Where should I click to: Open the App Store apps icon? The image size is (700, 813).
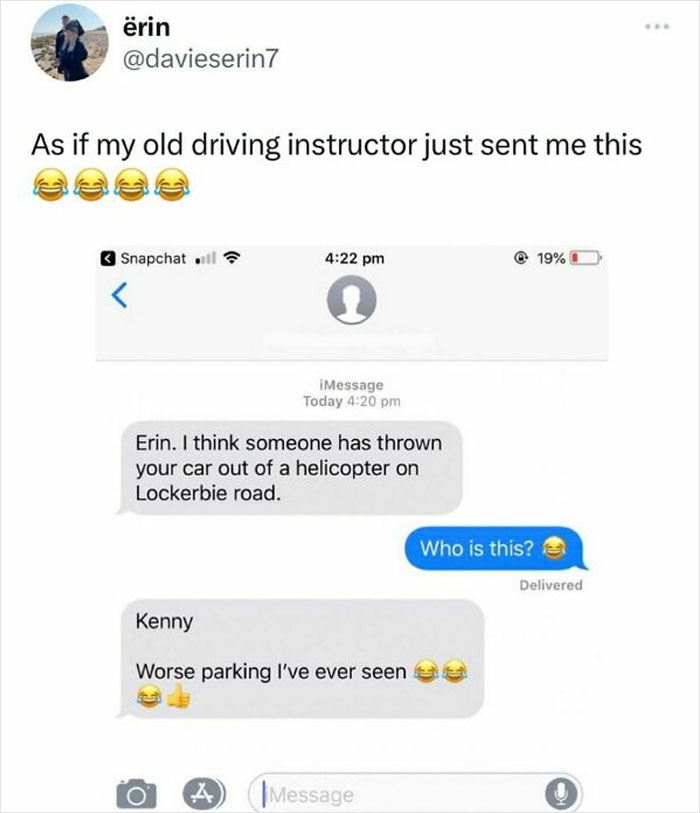[204, 793]
